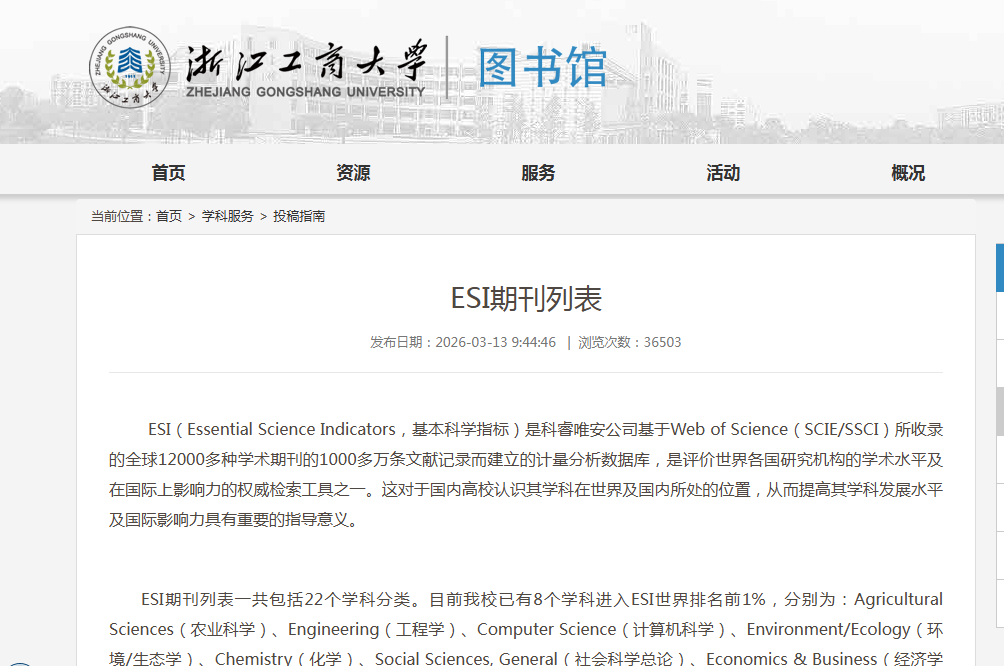The image size is (1004, 666).
Task: Click the blue 图书馆 library logo text
Action: [542, 67]
